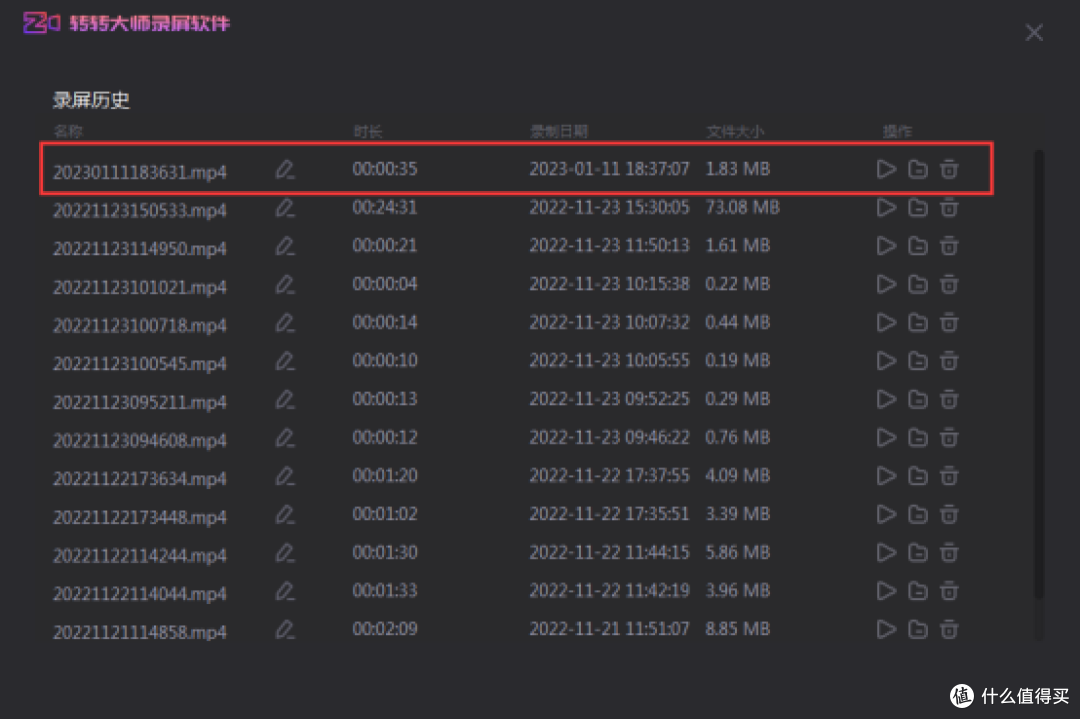This screenshot has width=1080, height=719.
Task: Delete the 20221122173448.mp4 recording
Action: pos(948,514)
